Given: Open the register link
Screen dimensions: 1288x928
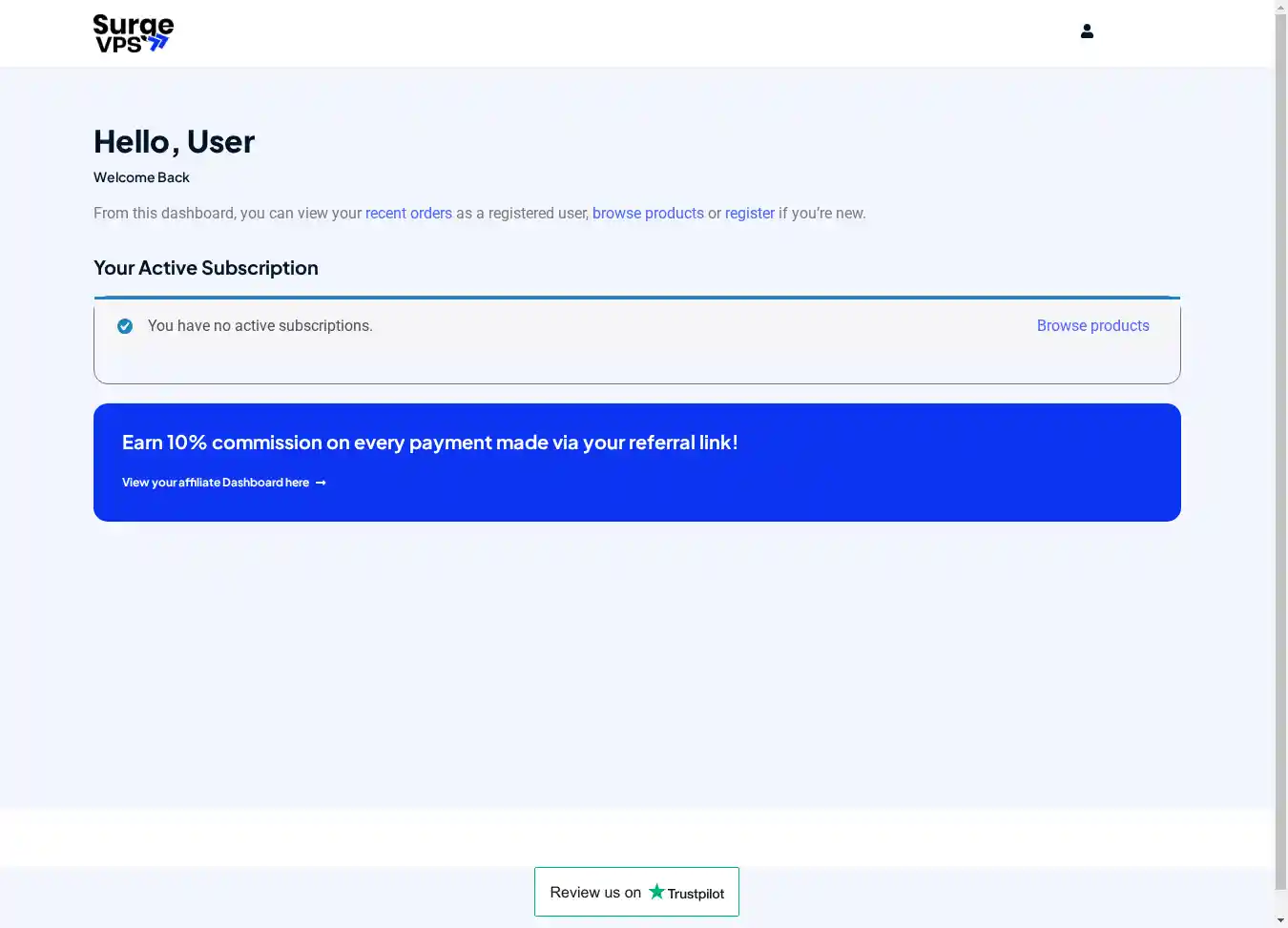Looking at the screenshot, I should [749, 214].
